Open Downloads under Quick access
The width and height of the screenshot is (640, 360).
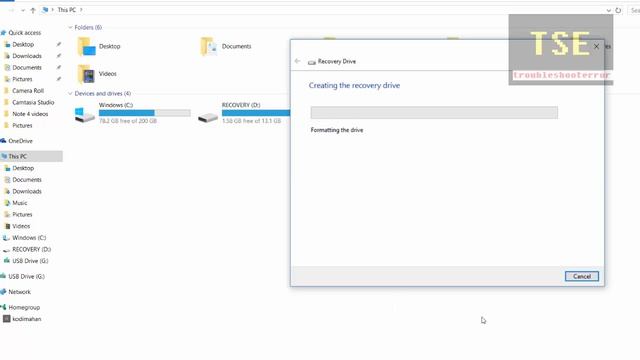click(27, 56)
